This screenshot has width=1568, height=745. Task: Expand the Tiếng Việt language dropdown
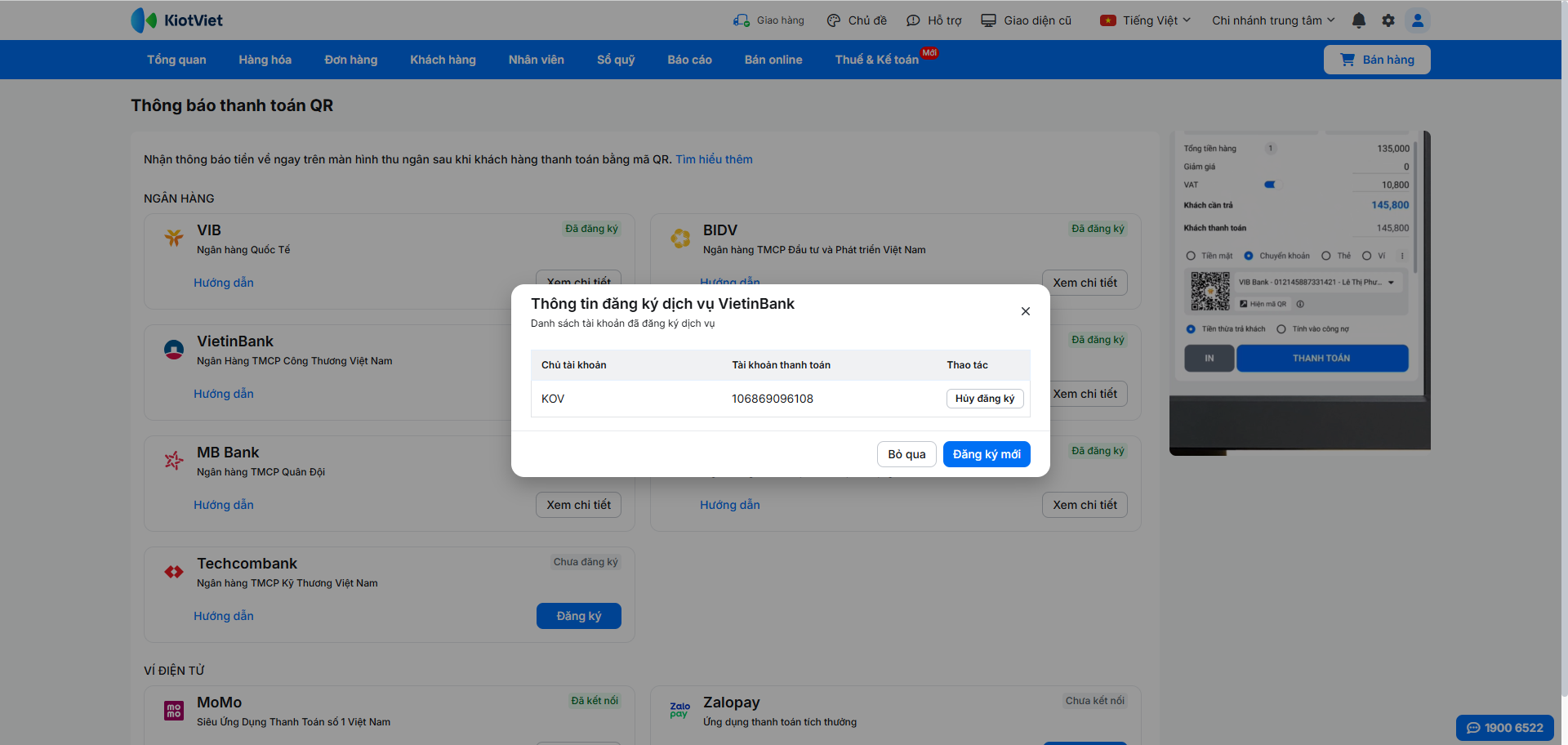click(1146, 20)
